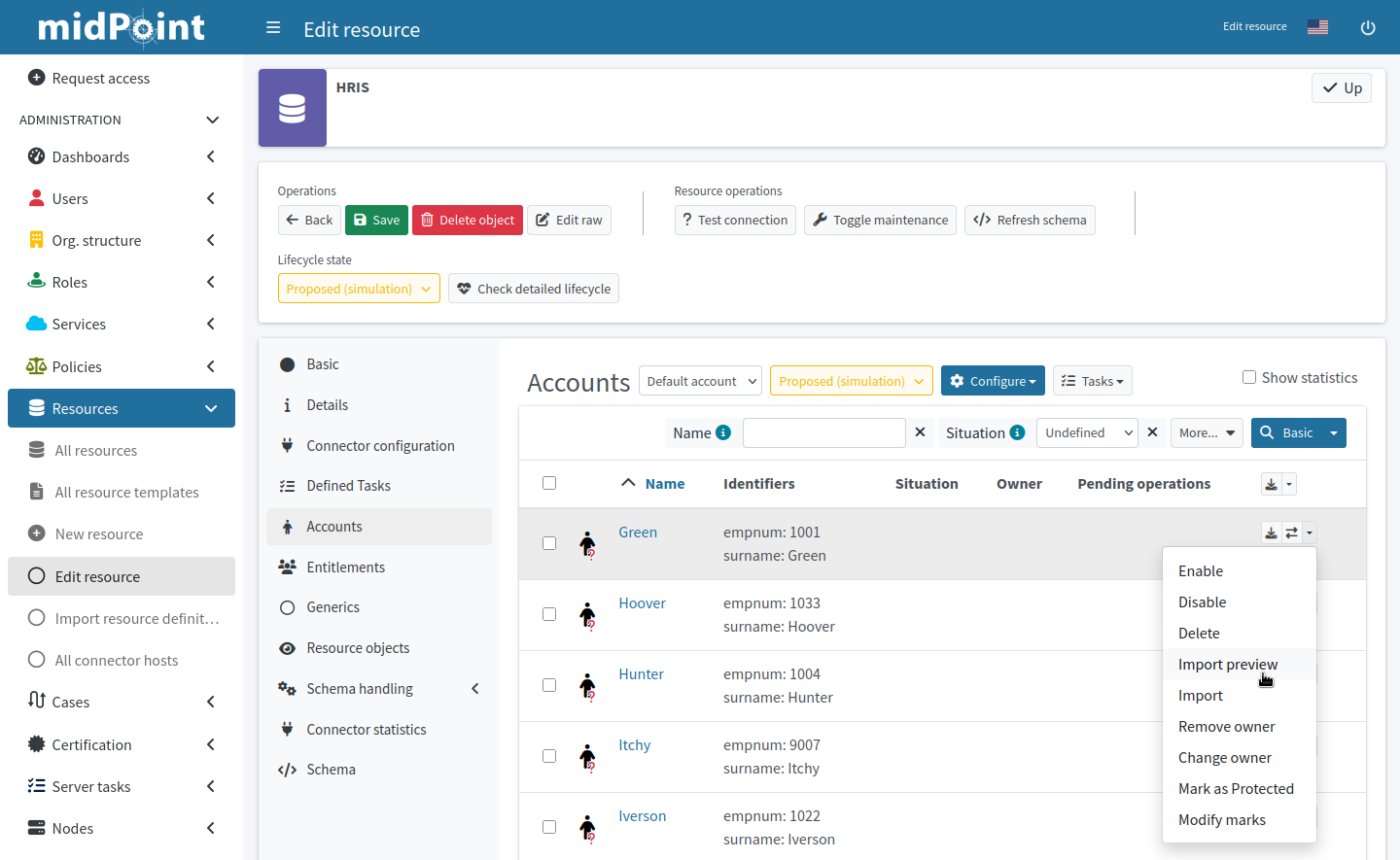Check the Show statistics checkbox
This screenshot has height=860, width=1400.
pos(1249,377)
